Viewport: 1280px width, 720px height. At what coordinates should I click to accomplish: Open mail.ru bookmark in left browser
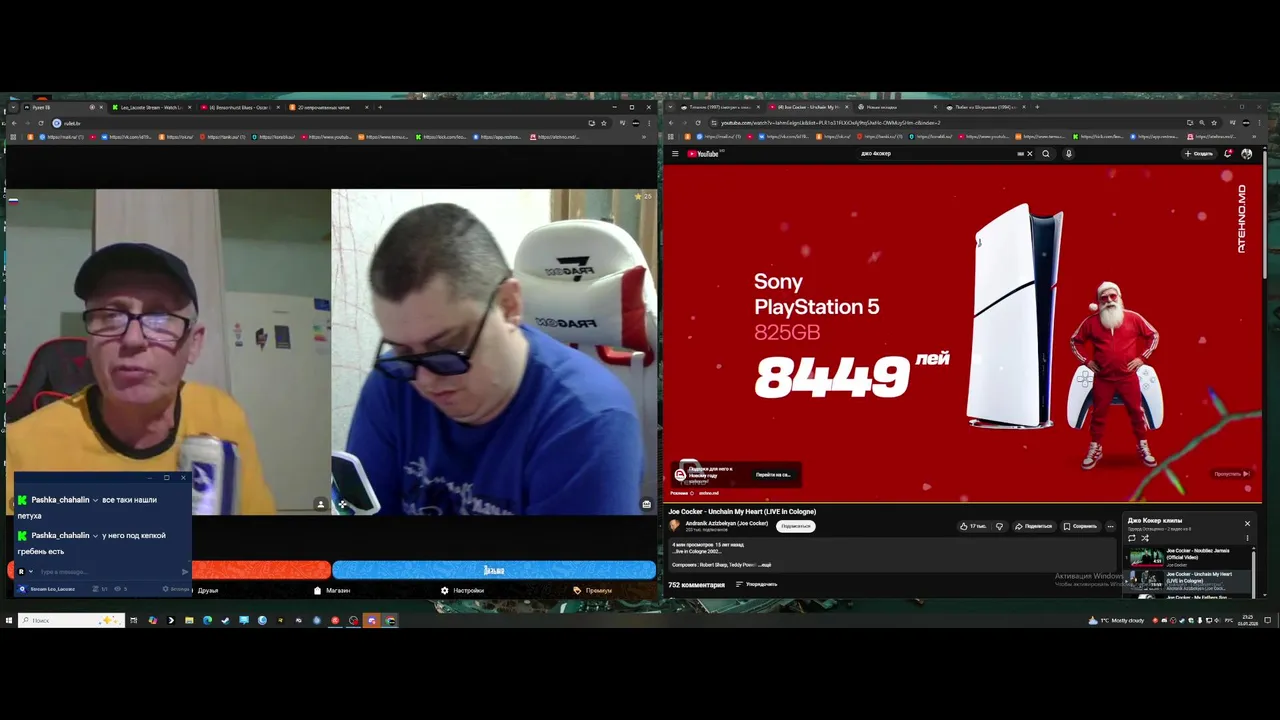click(x=62, y=137)
